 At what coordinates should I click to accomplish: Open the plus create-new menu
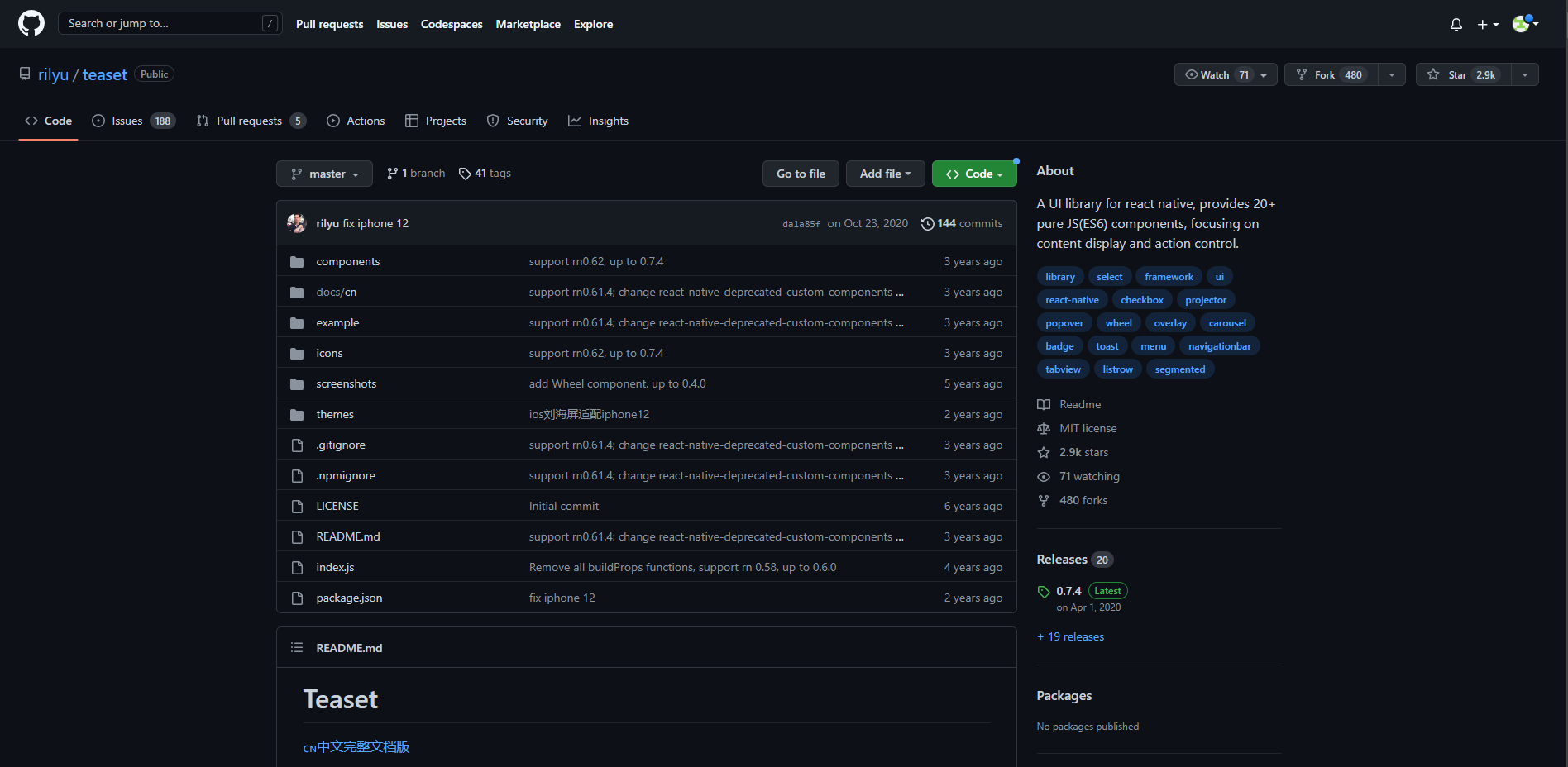coord(1488,25)
